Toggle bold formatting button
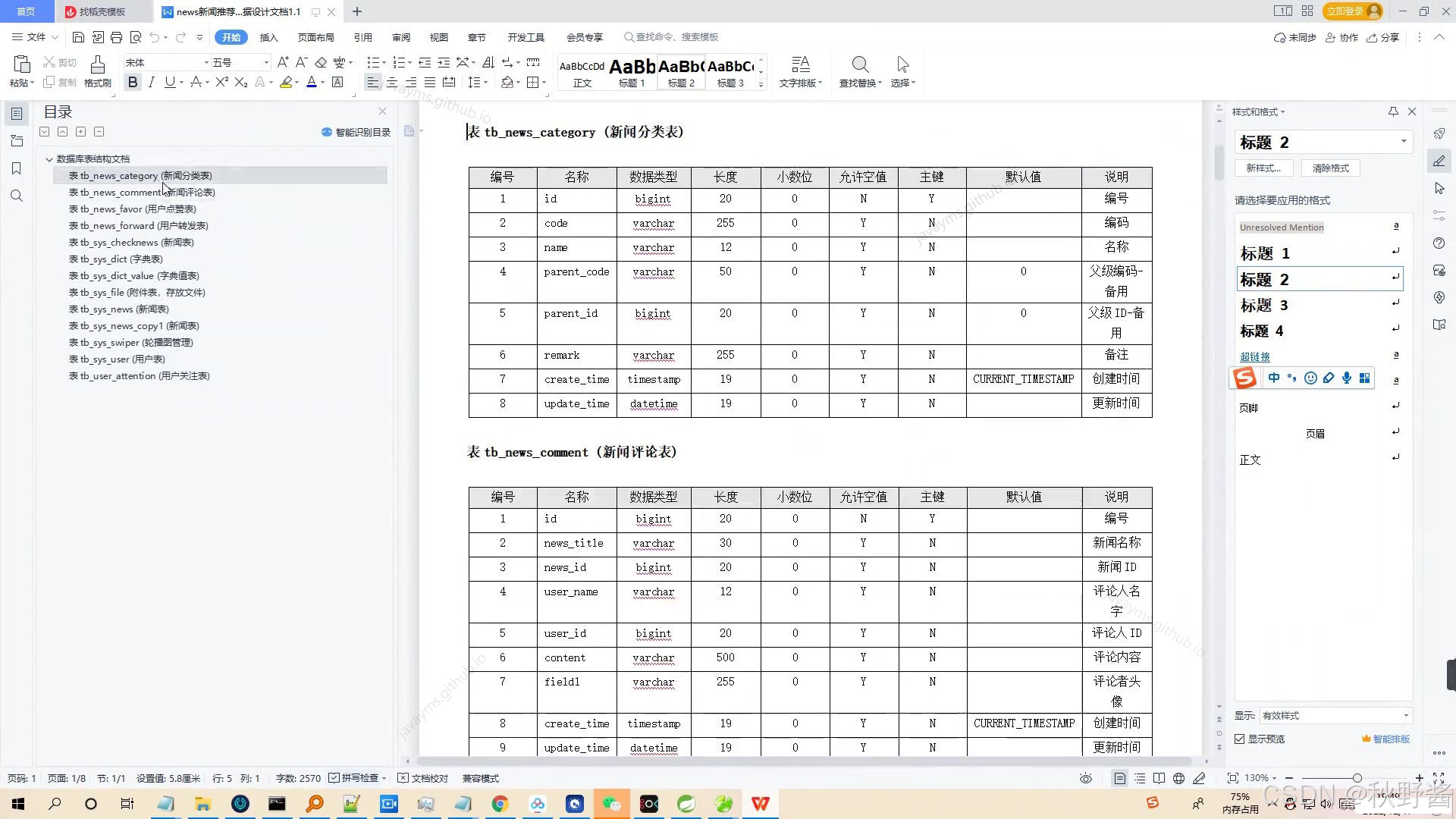This screenshot has height=819, width=1456. click(133, 82)
